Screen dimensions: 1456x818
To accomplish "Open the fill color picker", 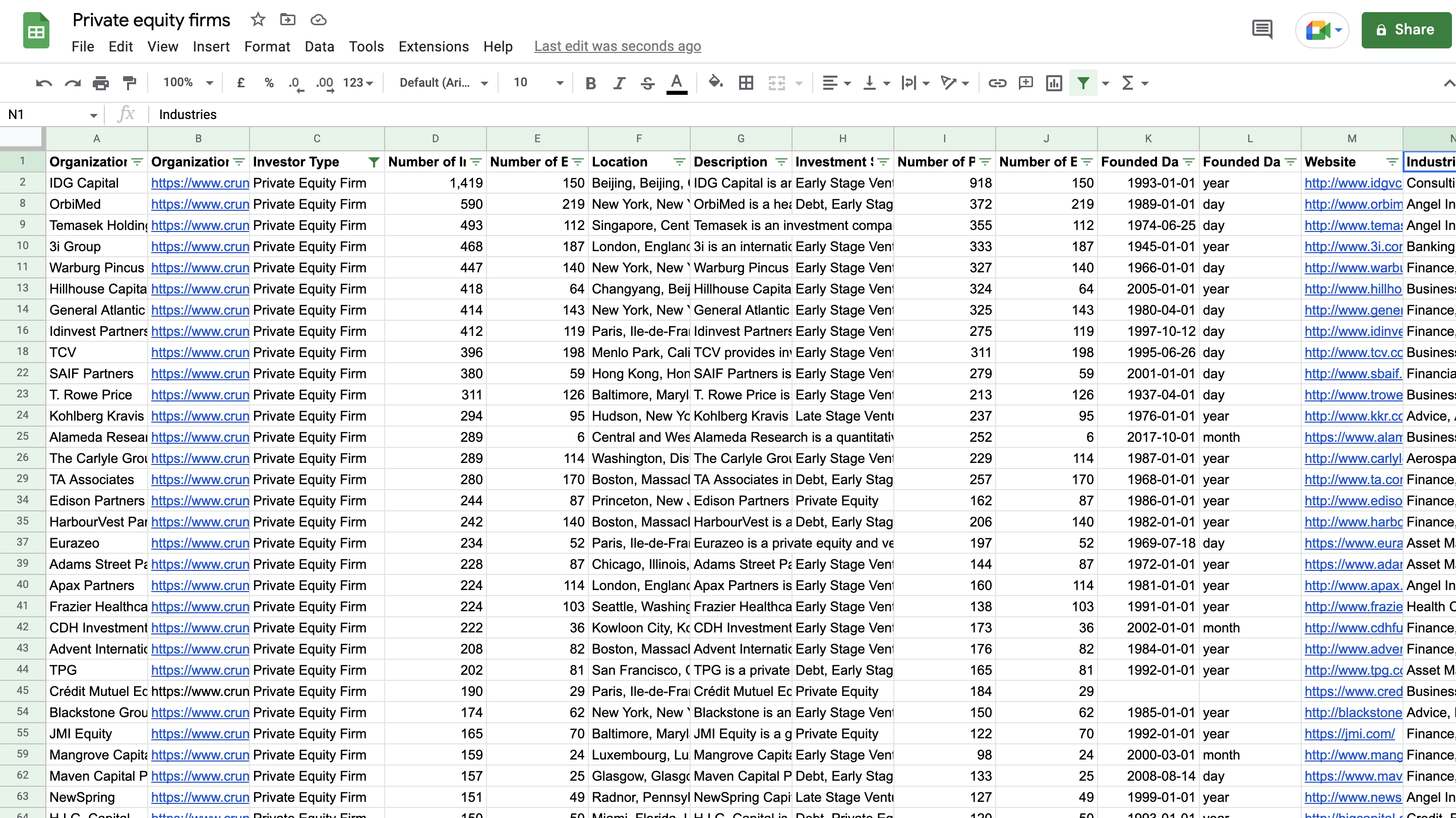I will [715, 83].
